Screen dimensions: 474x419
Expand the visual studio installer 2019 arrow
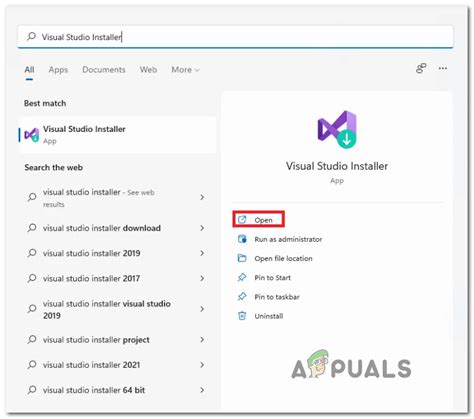[x=202, y=253]
